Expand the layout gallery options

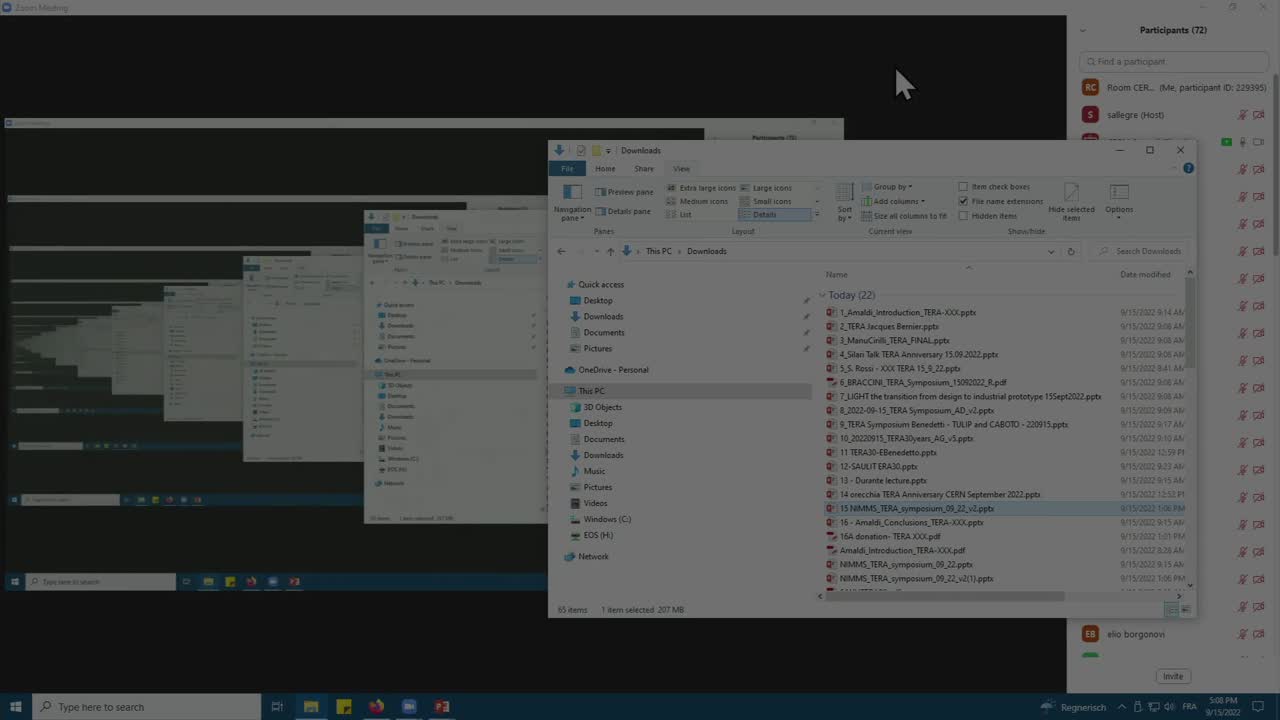(x=817, y=215)
